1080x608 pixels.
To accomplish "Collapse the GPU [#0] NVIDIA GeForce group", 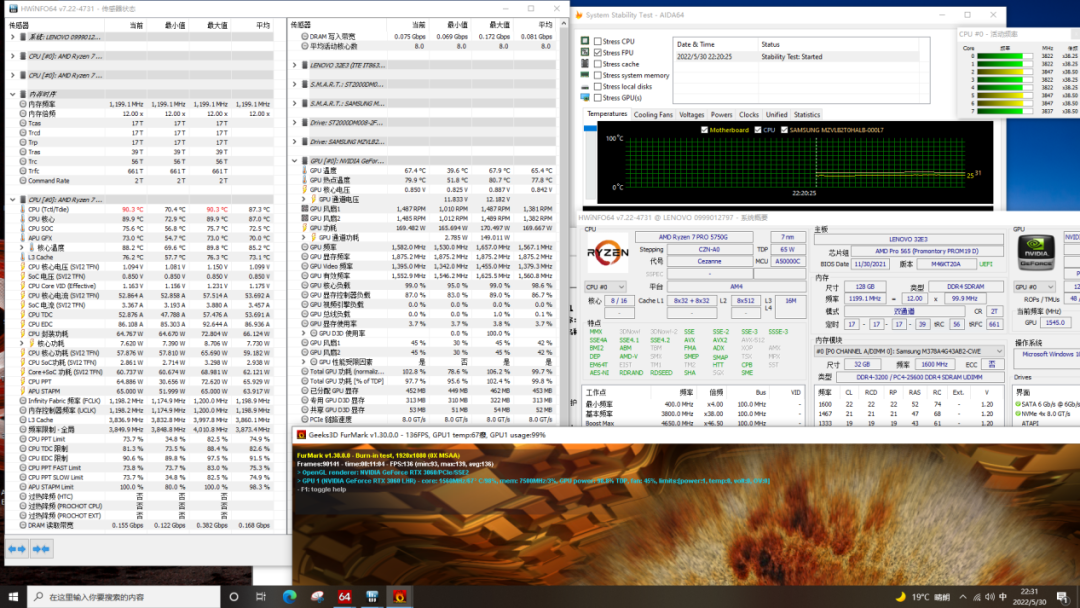I will (295, 160).
